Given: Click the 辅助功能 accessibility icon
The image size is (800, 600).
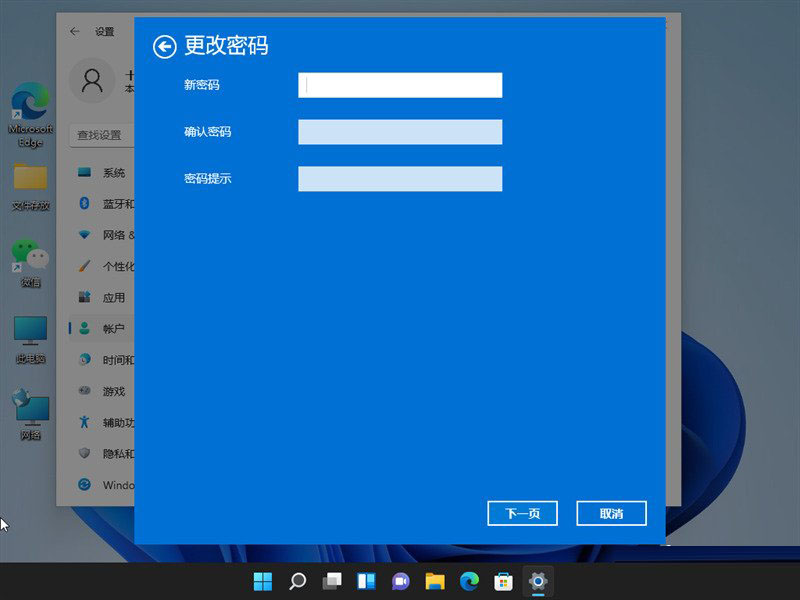Looking at the screenshot, I should click(x=85, y=422).
